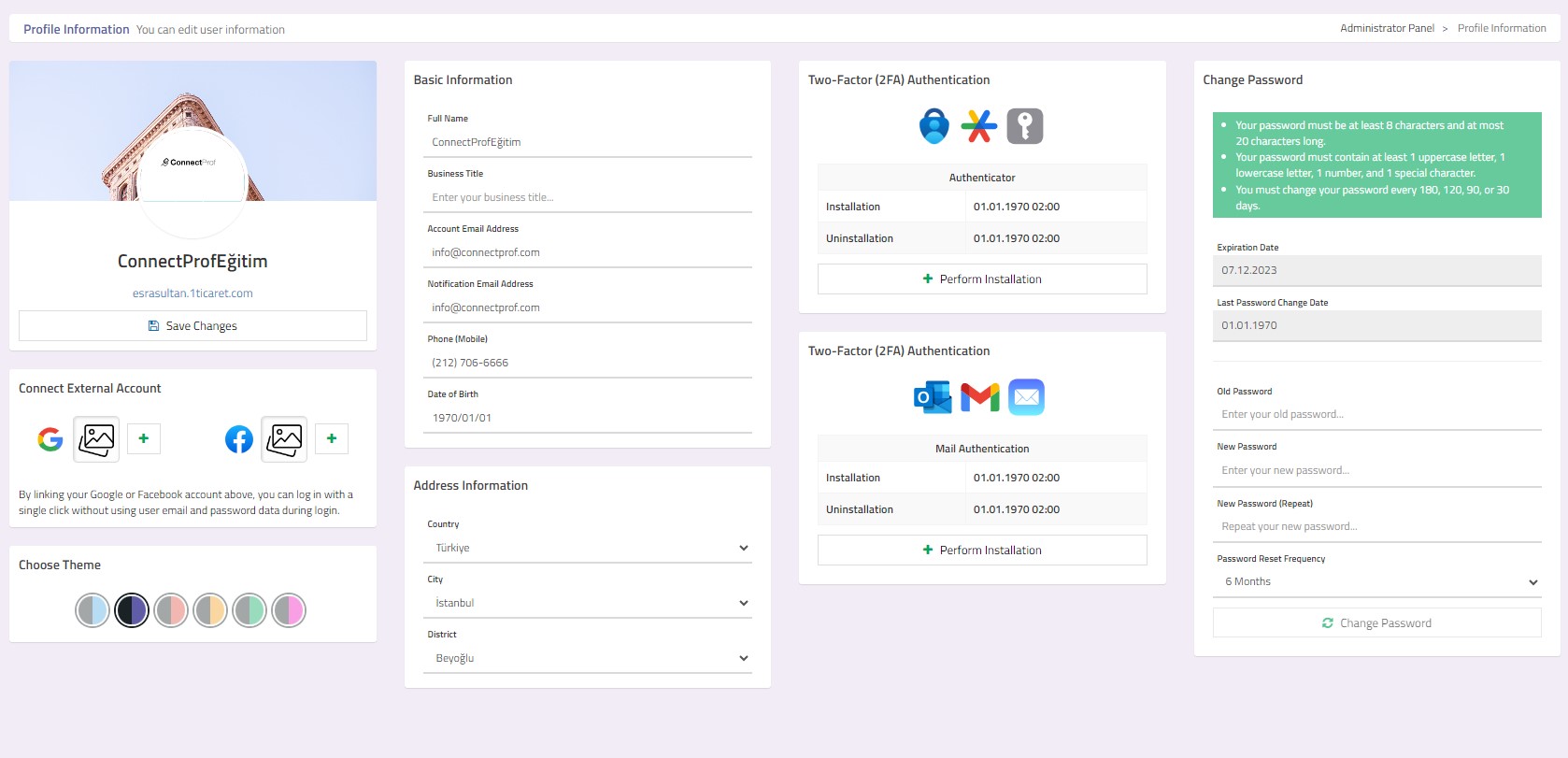The image size is (1568, 758).
Task: Open Password Reset Frequency dropdown
Action: [x=1376, y=582]
